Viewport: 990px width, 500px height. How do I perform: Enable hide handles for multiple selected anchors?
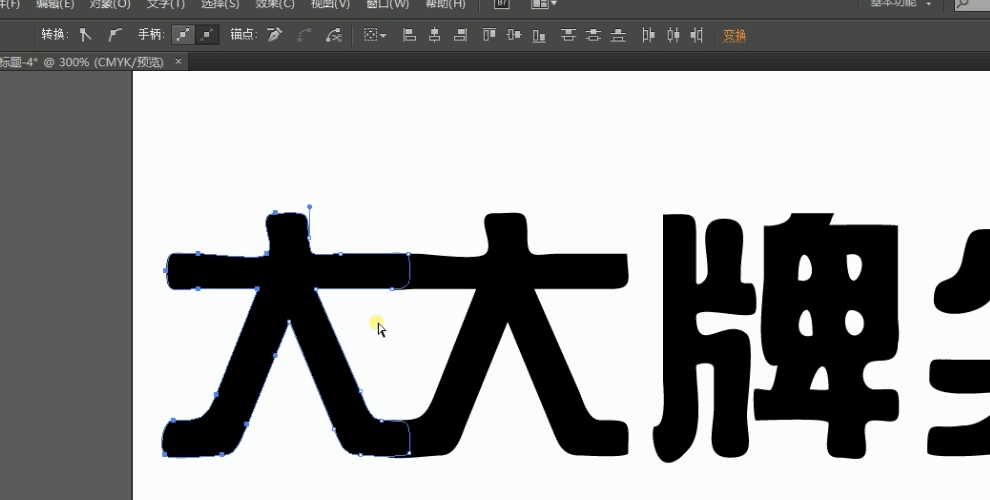click(x=208, y=35)
